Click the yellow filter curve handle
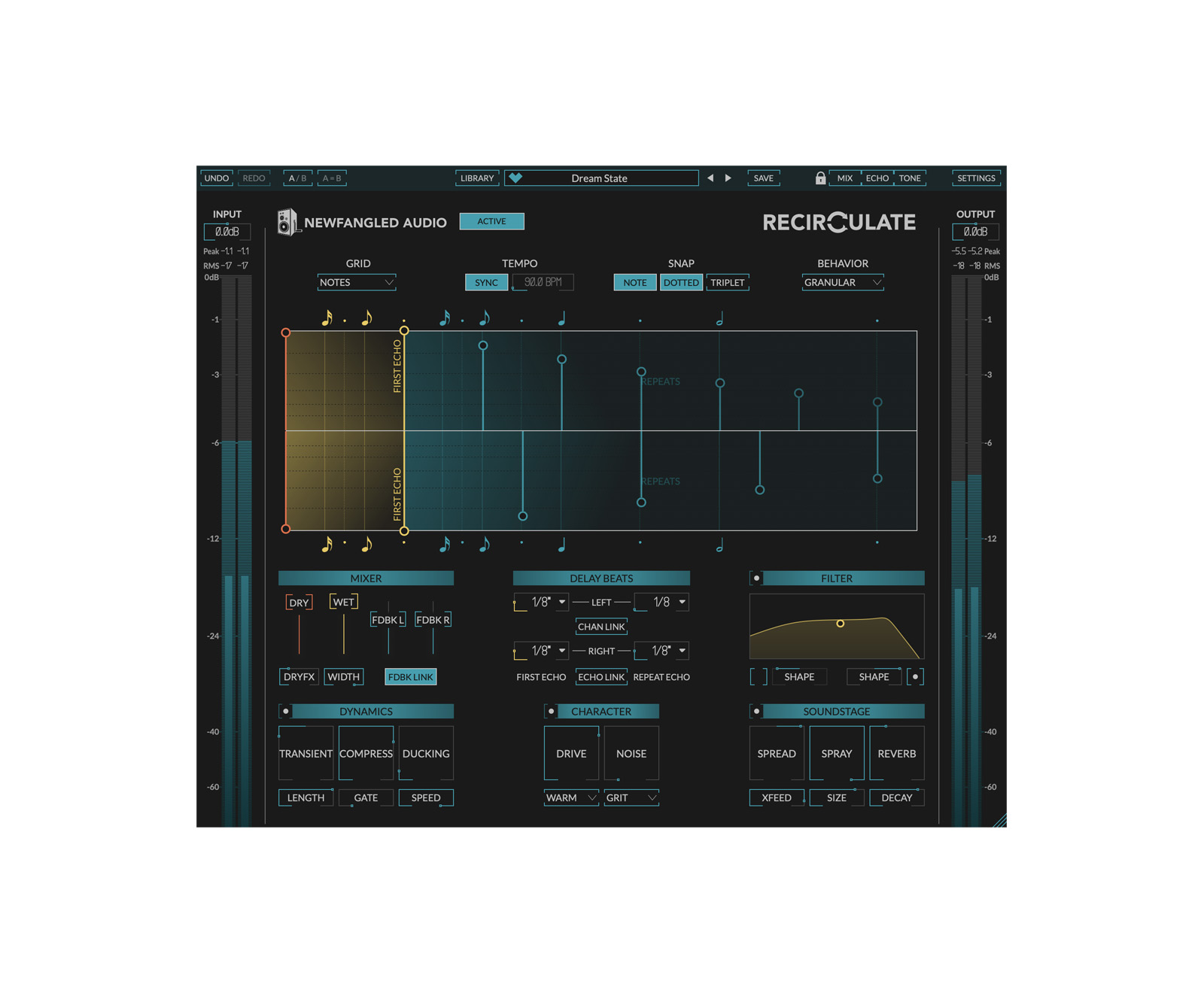 [840, 624]
